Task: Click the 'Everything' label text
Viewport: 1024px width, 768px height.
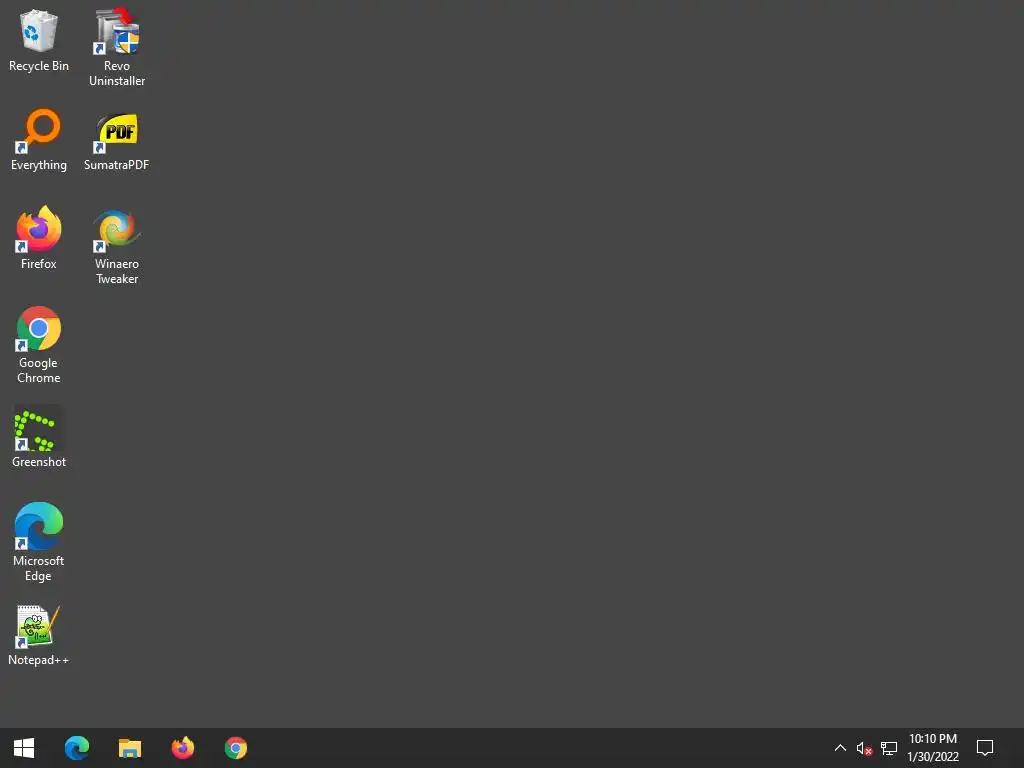Action: pyautogui.click(x=39, y=165)
